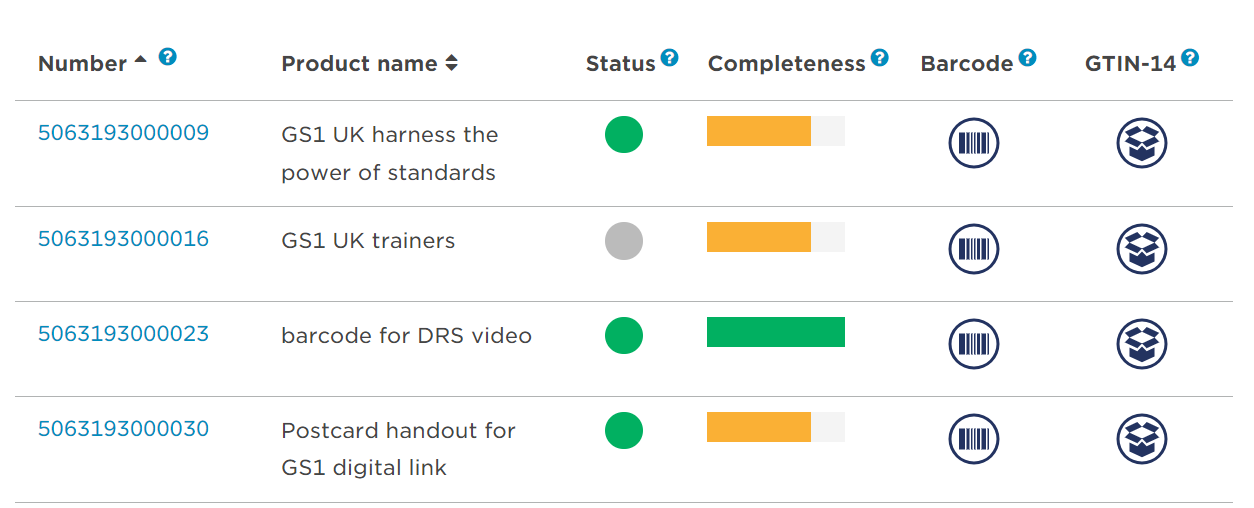Open product number 5063193000023 link
Screen dimensions: 1254x508
coord(123,334)
